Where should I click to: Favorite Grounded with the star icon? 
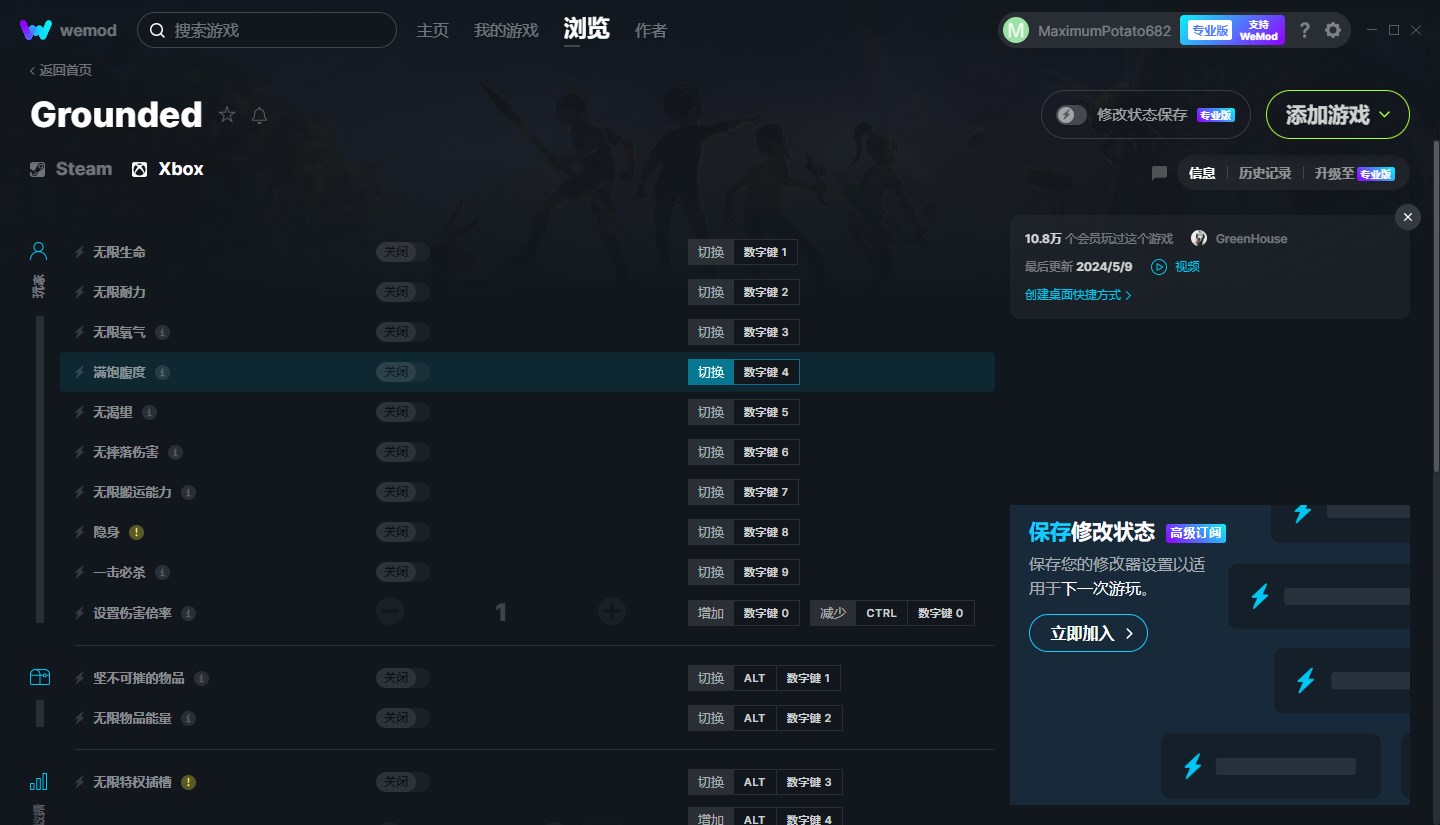pos(227,115)
